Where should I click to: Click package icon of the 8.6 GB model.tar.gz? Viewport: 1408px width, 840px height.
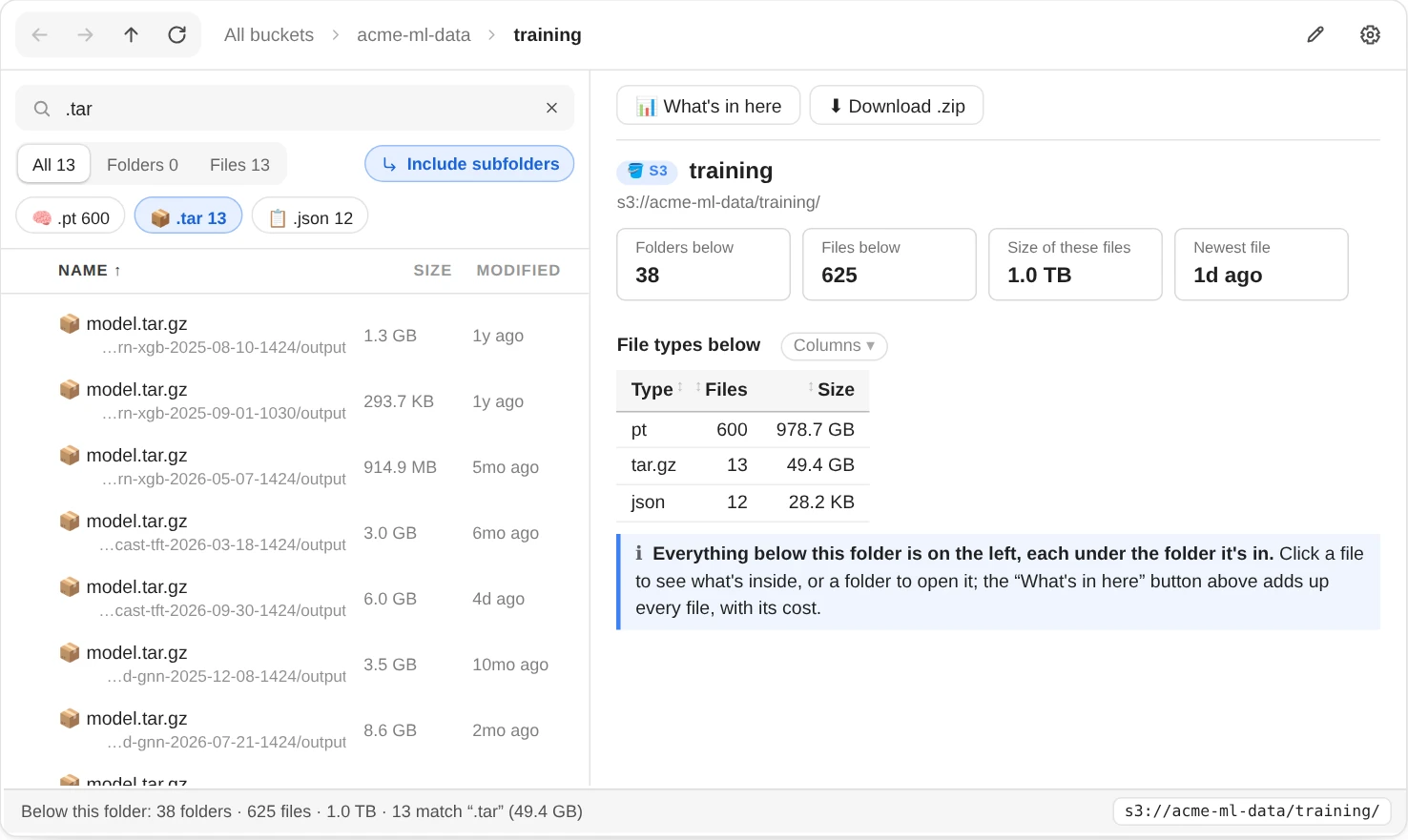(x=70, y=719)
